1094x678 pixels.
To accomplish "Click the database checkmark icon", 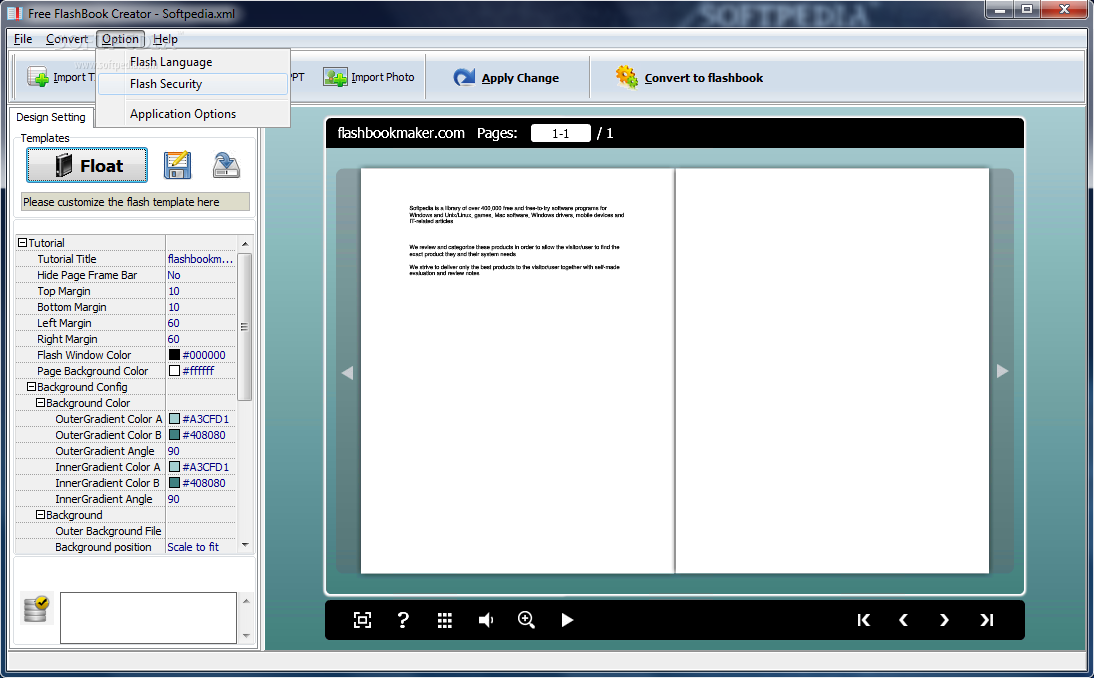I will click(36, 608).
